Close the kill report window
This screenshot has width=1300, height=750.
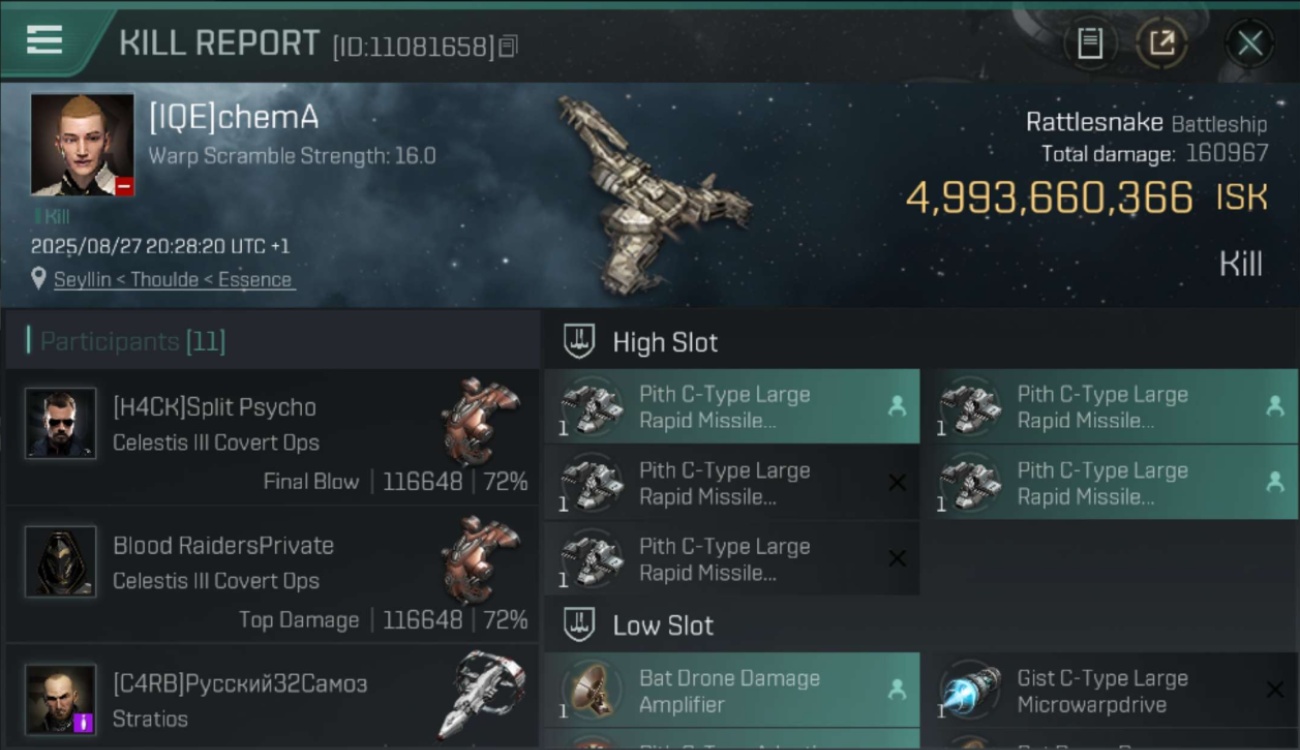pos(1250,43)
